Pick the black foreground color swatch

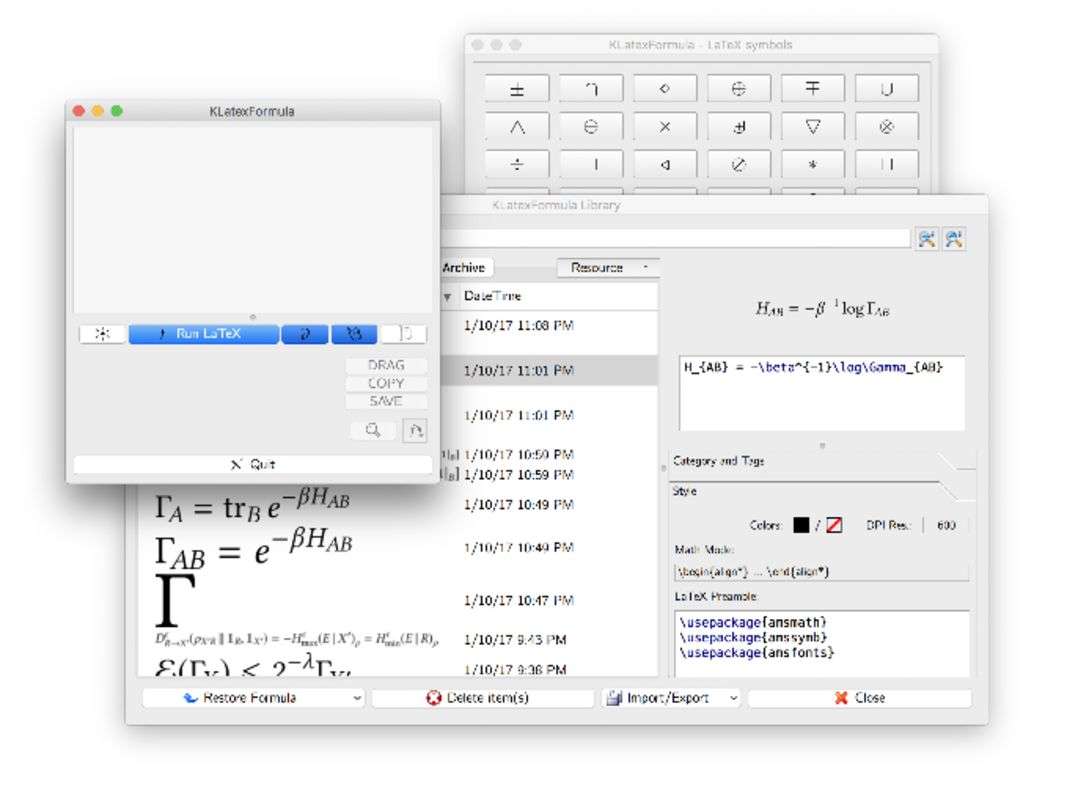click(x=801, y=525)
